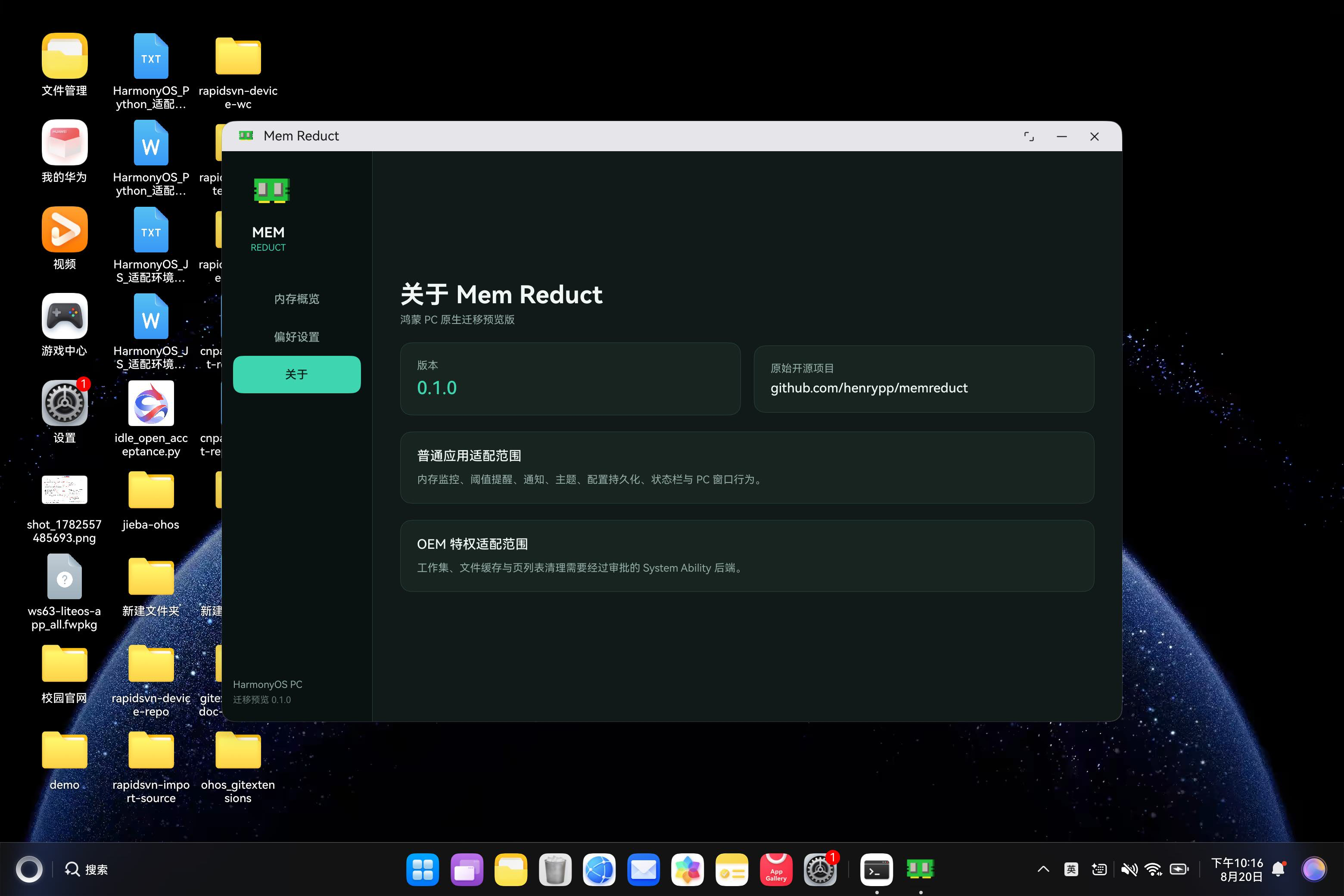
Task: Click the OEM 特权适配范围 card heading
Action: pos(472,544)
